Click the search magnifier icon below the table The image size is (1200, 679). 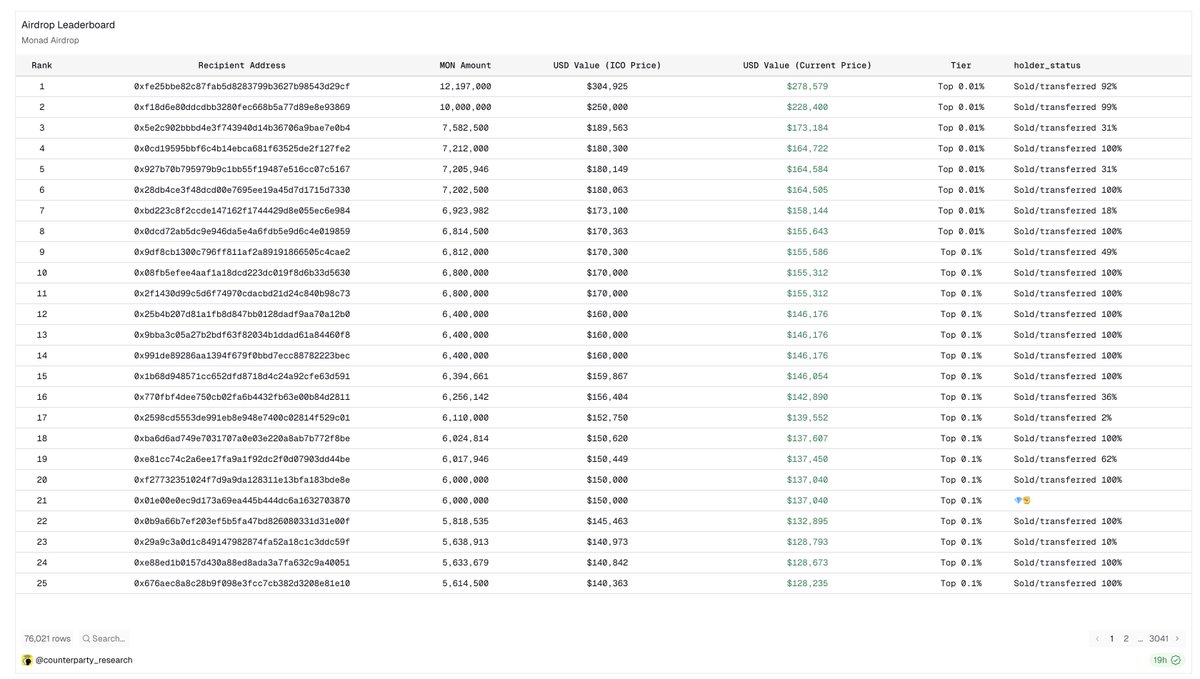[86, 638]
